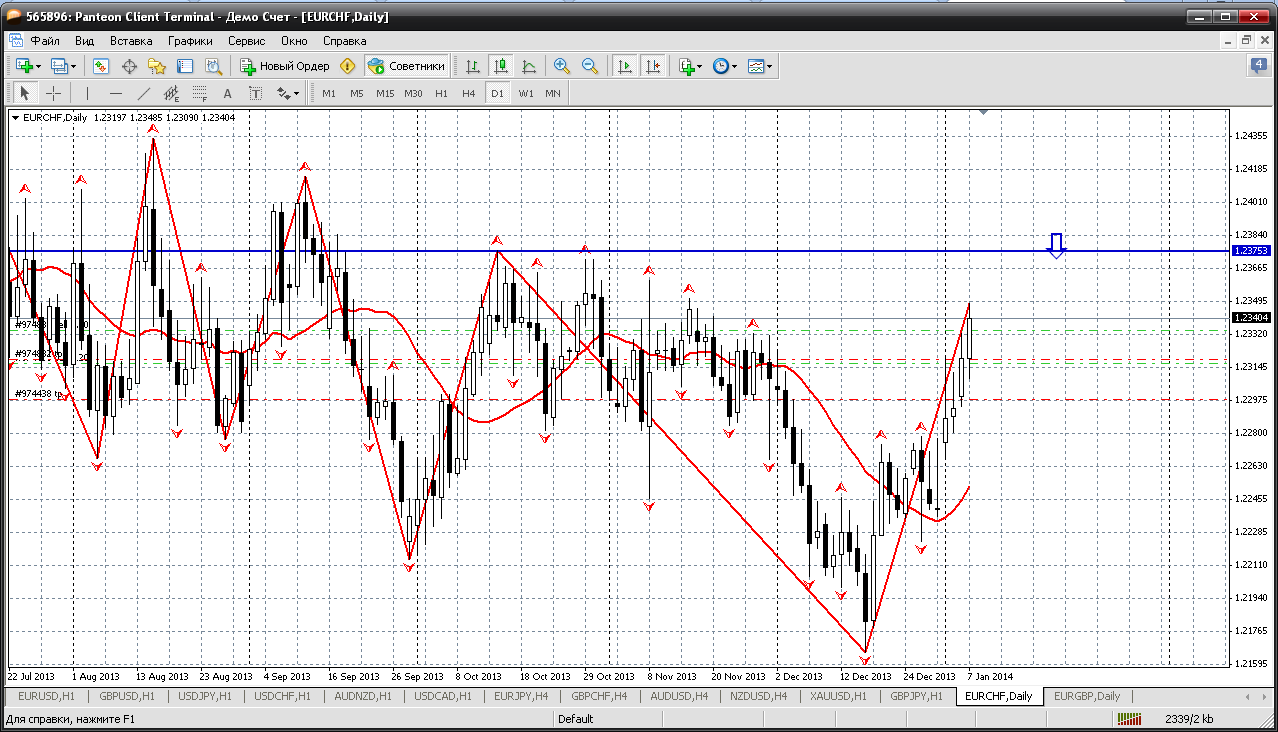The width and height of the screenshot is (1278, 732).
Task: Open the periodicity clock dropdown
Action: click(x=734, y=66)
